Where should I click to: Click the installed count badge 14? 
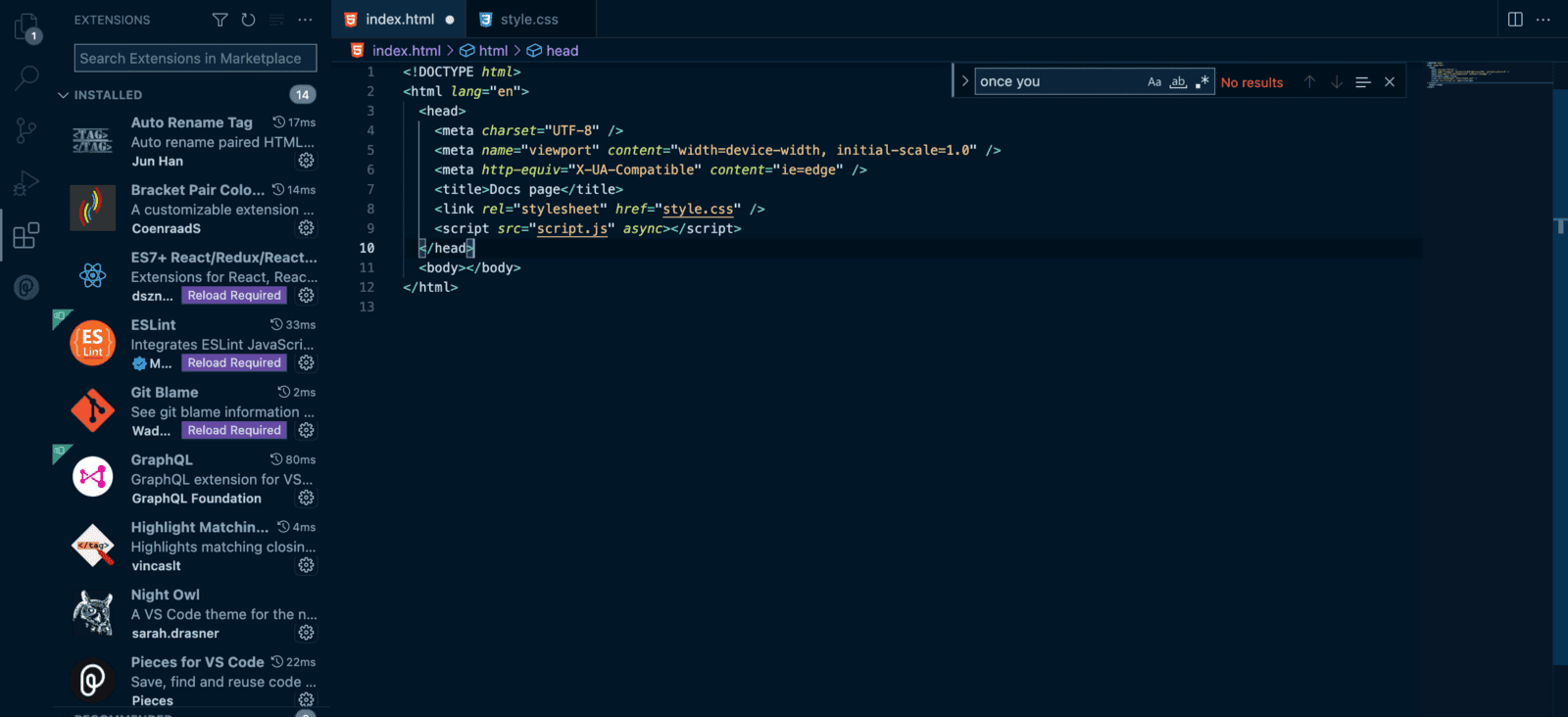click(x=302, y=95)
